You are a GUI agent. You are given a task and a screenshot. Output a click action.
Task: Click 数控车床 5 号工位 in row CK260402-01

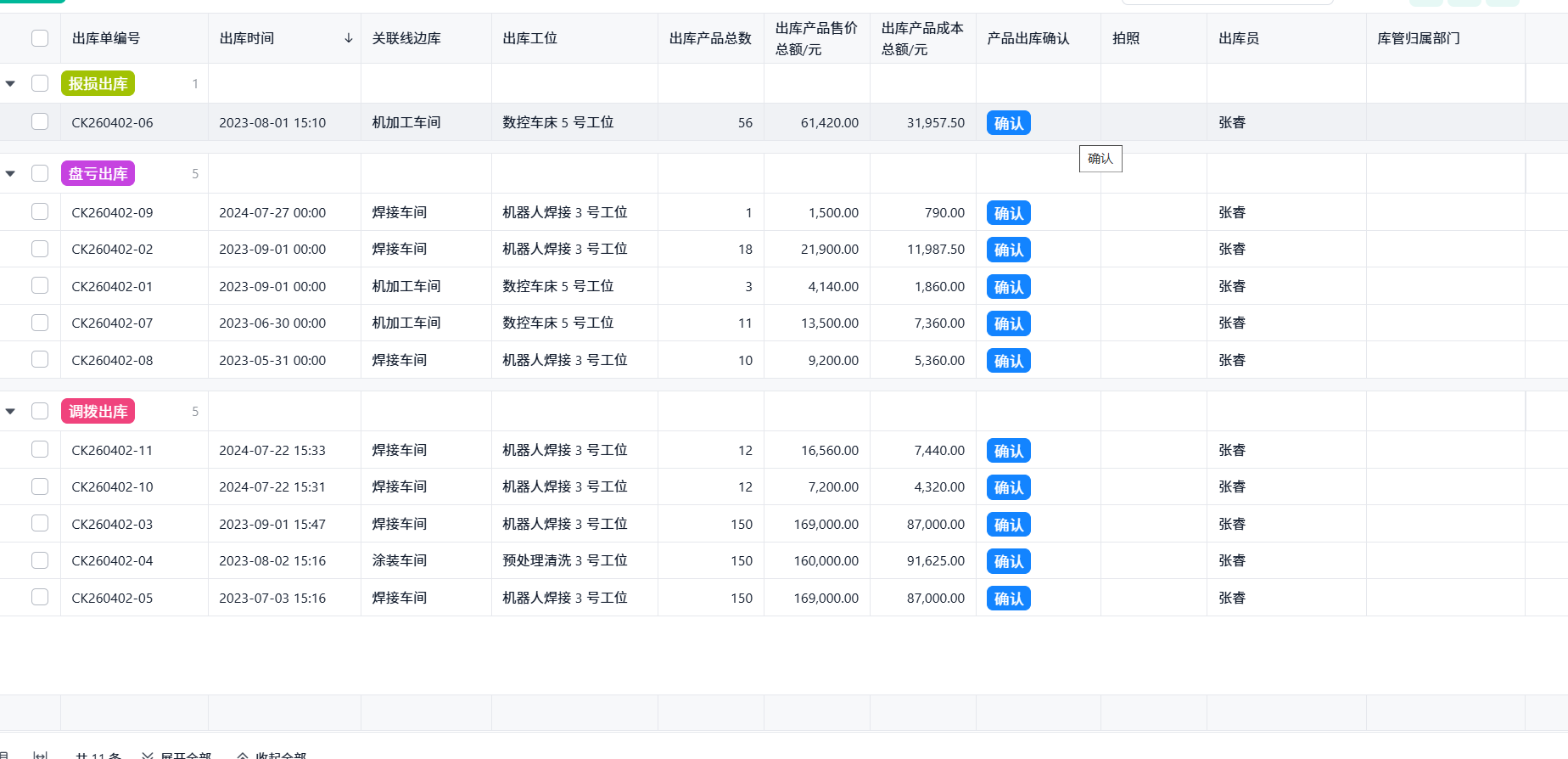(x=558, y=286)
